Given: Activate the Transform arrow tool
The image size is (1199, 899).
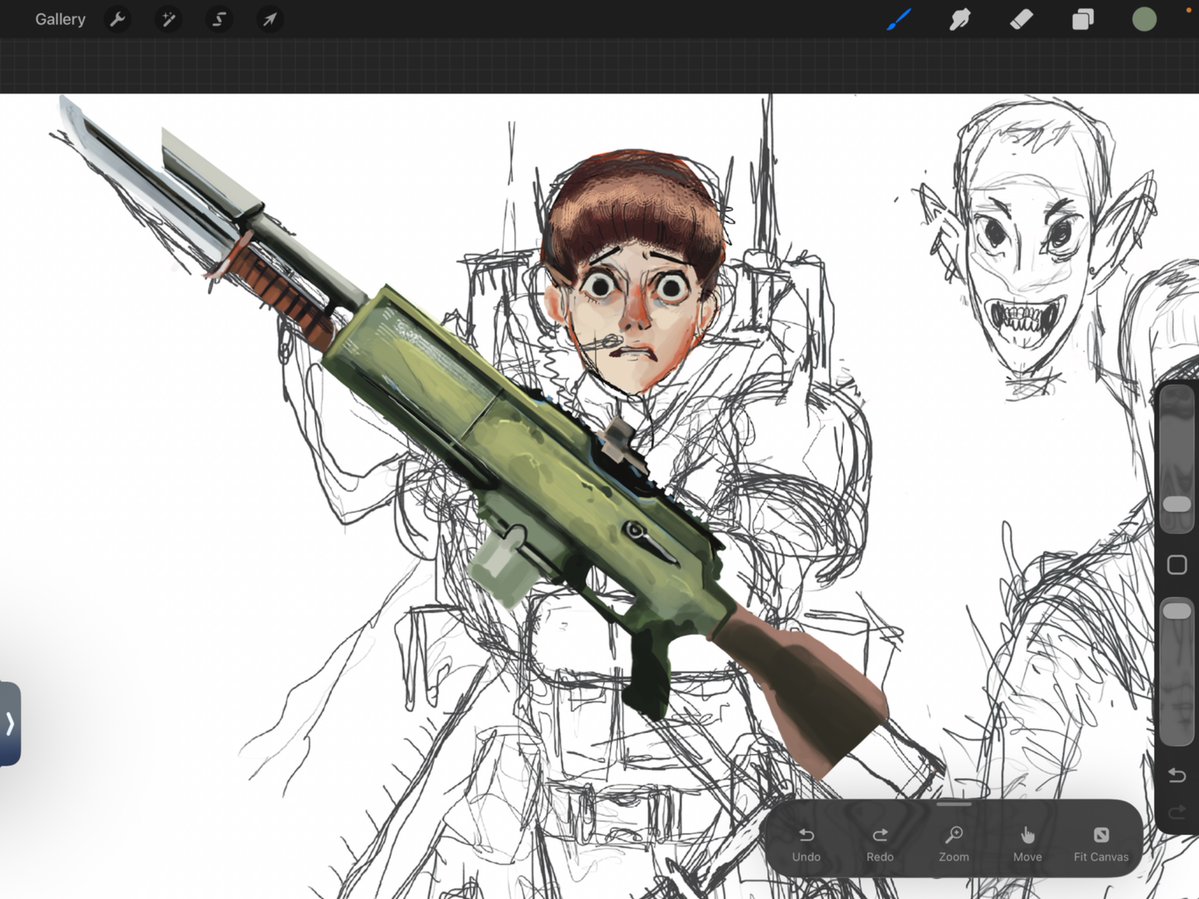Looking at the screenshot, I should pos(269,19).
